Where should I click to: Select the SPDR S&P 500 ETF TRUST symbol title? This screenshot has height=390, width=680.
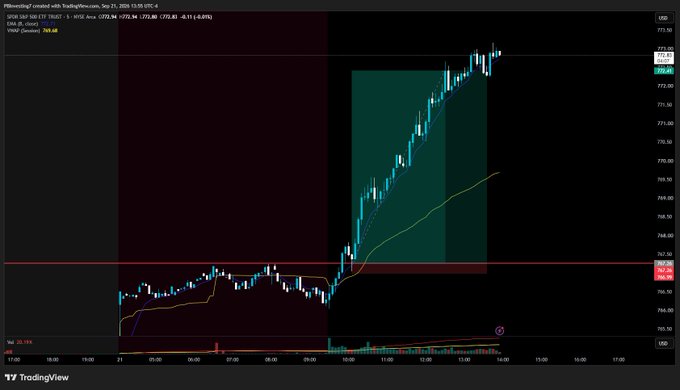coord(34,17)
